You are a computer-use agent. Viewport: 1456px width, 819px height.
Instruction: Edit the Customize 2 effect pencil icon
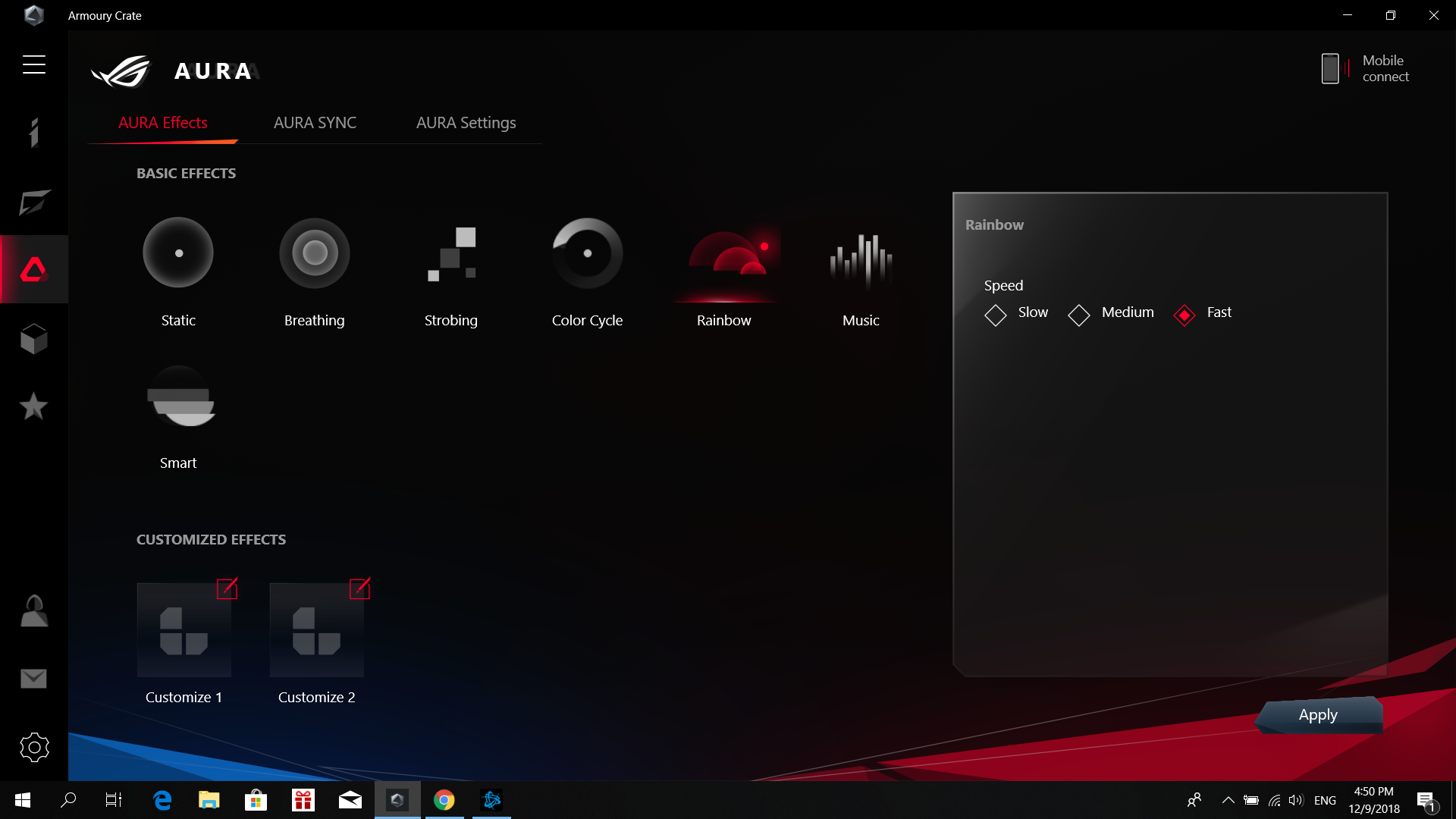click(x=359, y=588)
